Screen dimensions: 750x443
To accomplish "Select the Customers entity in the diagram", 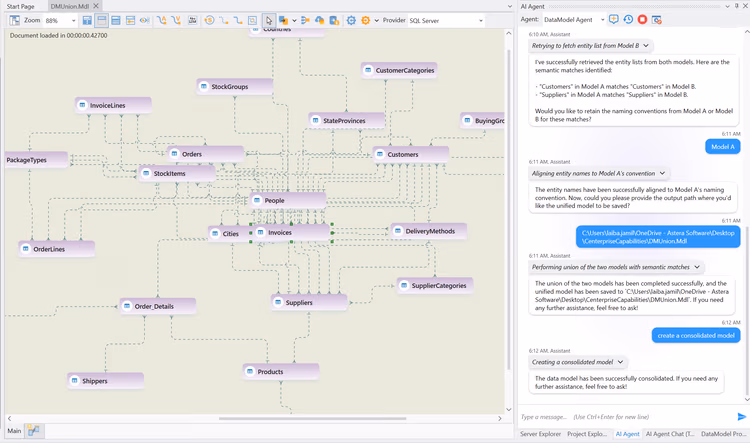I will coord(411,155).
